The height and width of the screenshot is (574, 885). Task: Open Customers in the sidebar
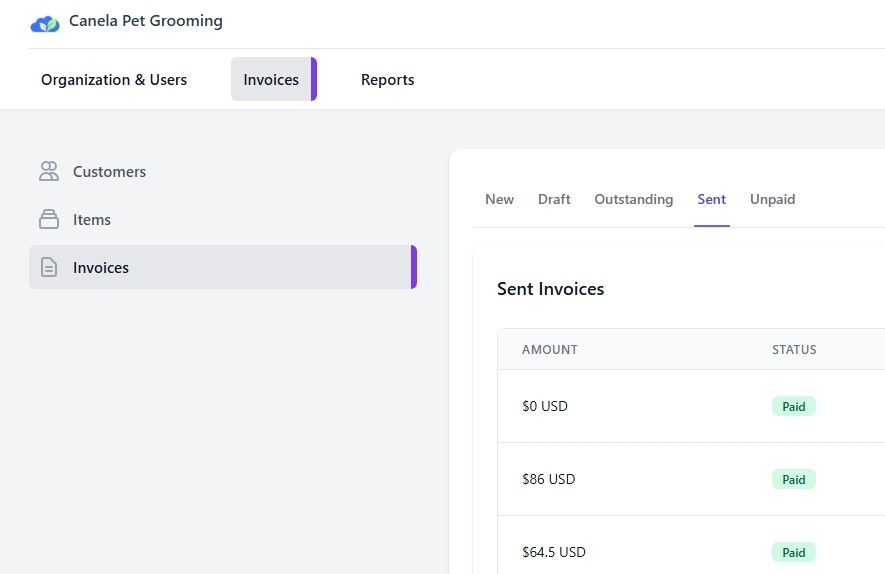tap(223, 171)
